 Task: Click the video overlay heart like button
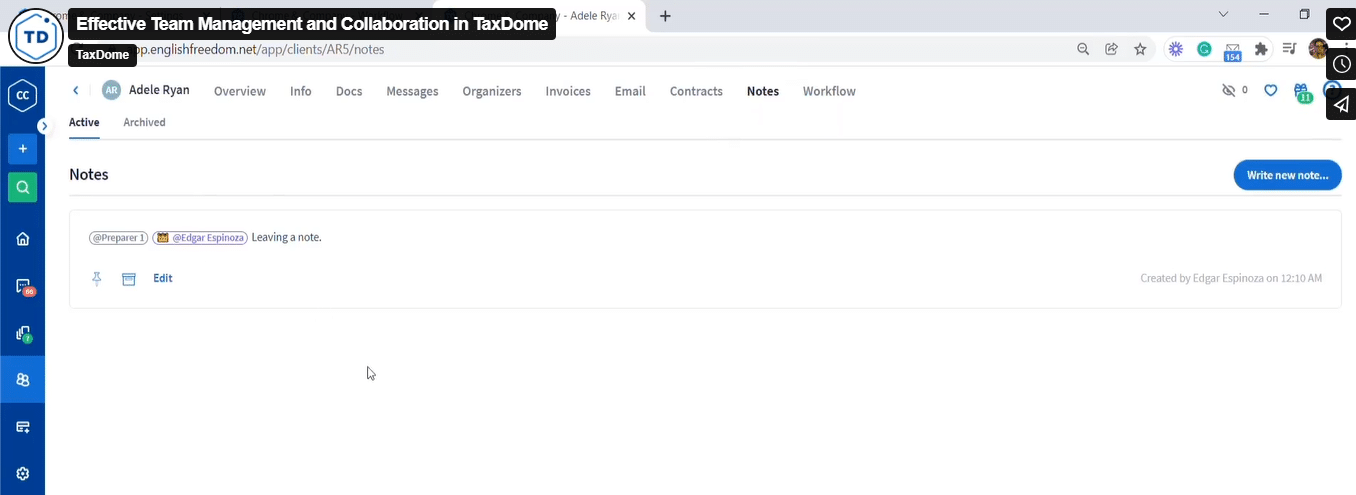pos(1341,24)
